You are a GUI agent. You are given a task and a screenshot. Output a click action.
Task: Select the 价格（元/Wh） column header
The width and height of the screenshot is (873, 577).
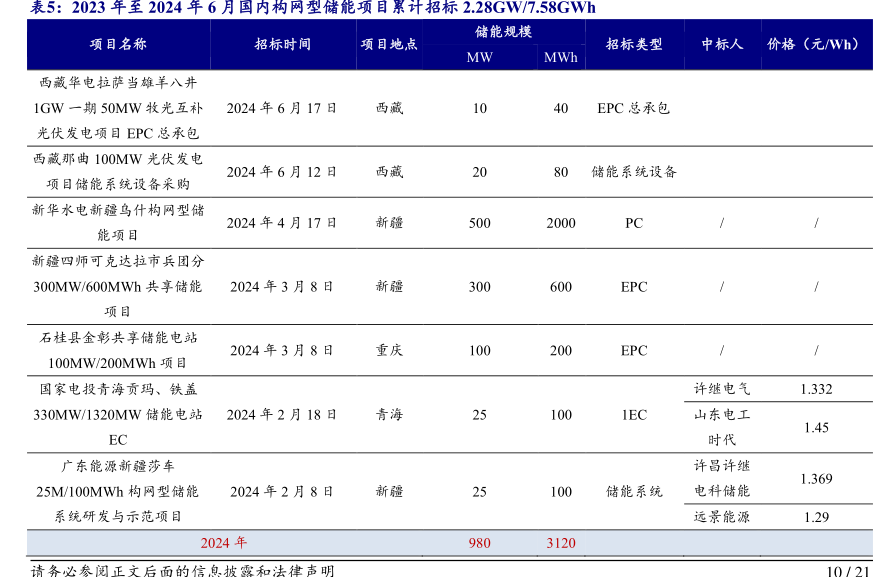click(814, 44)
